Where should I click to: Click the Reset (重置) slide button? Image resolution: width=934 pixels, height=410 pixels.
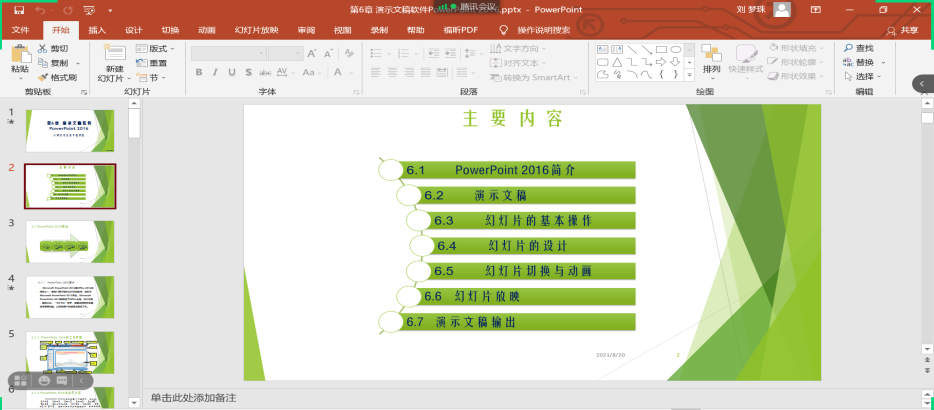[x=151, y=63]
